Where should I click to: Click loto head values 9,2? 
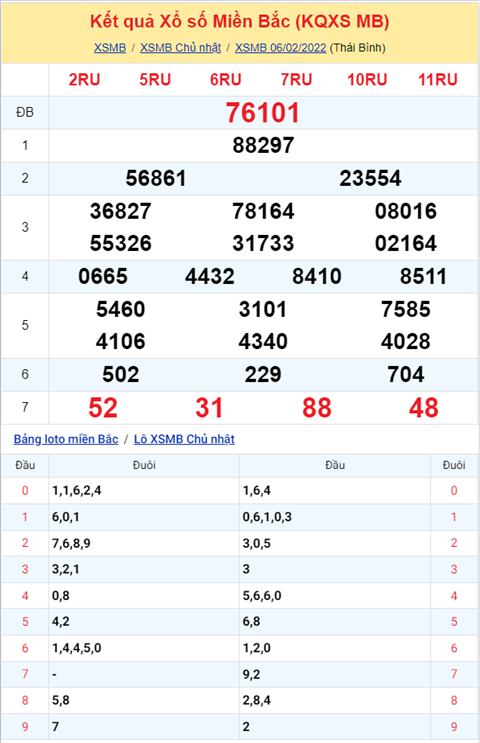tap(251, 674)
